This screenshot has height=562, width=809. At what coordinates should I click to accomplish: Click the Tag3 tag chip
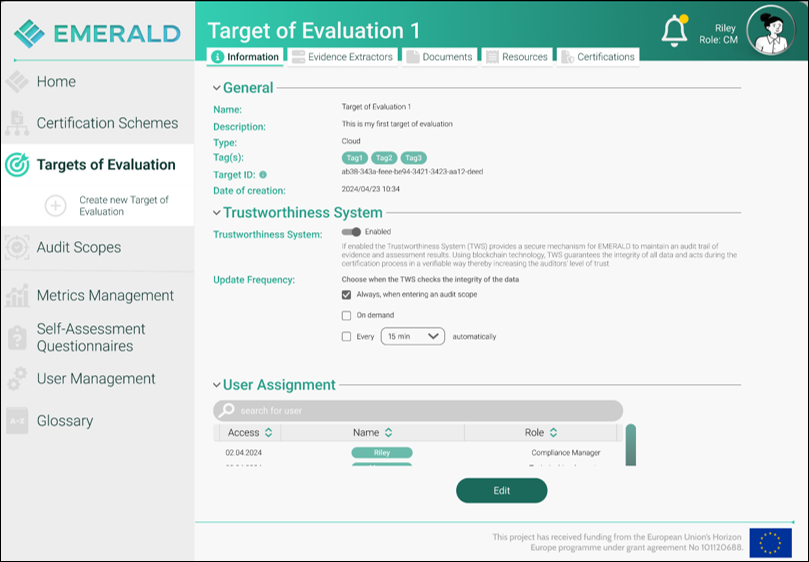pos(413,158)
